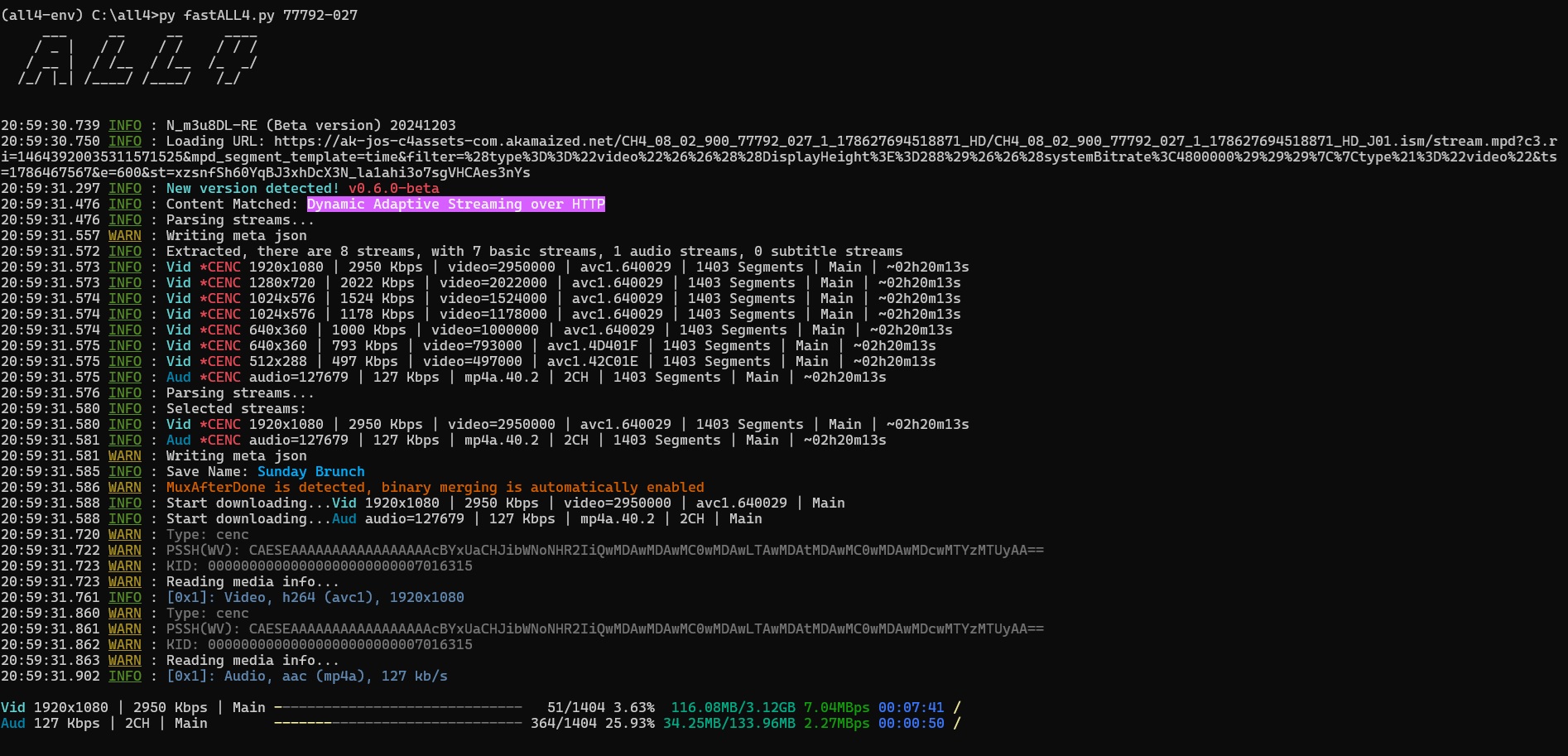Click the 'avc1.4D401F' codec text
Viewport: 1568px width, 756px height.
tap(593, 346)
